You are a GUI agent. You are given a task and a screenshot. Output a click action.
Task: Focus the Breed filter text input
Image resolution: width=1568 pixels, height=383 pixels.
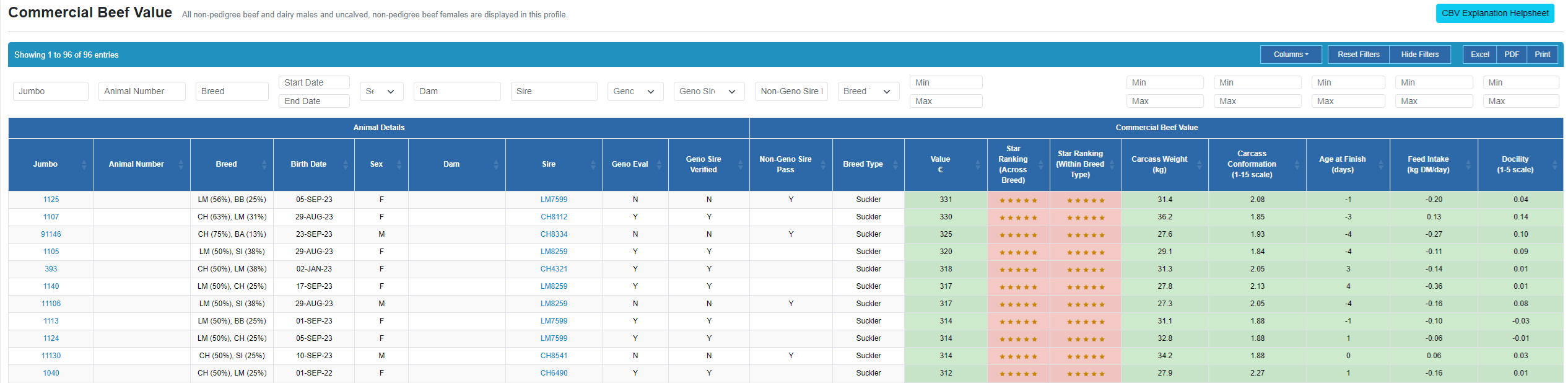point(232,91)
